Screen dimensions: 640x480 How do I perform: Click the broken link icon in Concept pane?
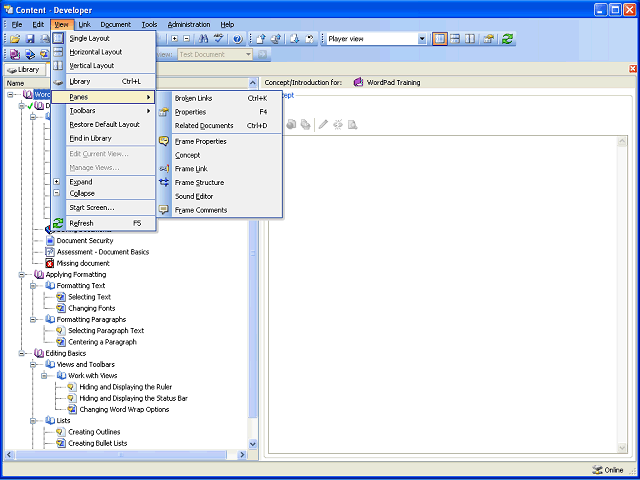[338, 124]
